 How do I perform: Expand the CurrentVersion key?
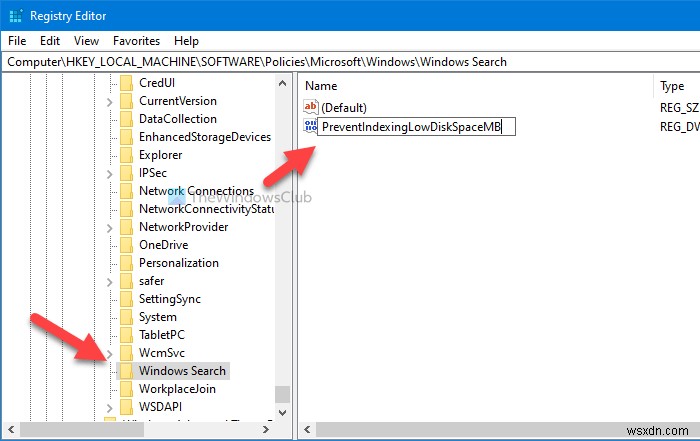(x=109, y=102)
